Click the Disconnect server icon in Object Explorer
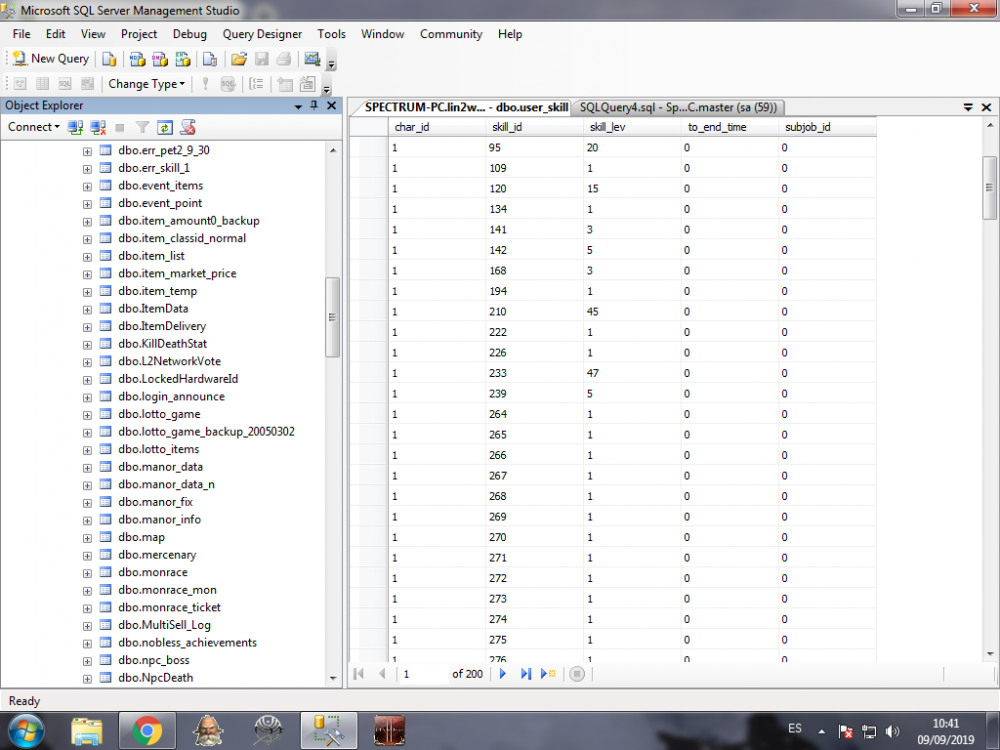Screen dimensions: 1000x750 tap(98, 127)
